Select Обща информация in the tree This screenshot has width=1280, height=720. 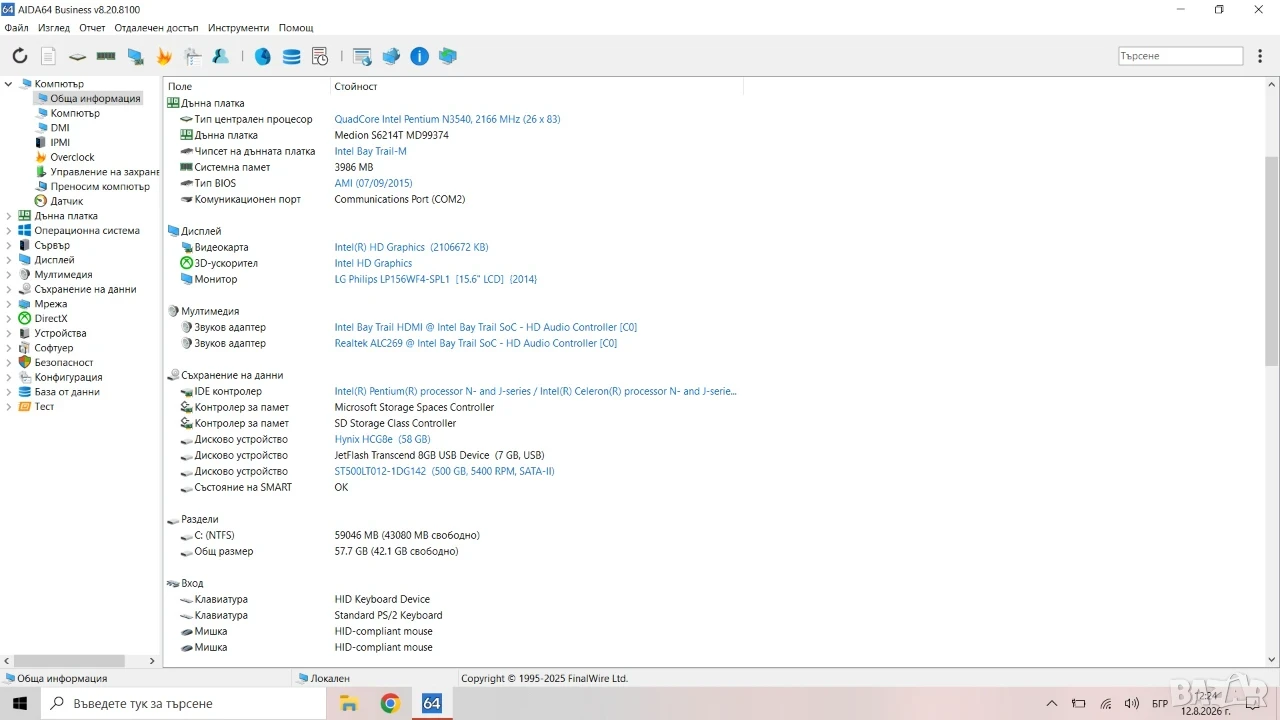(x=95, y=99)
